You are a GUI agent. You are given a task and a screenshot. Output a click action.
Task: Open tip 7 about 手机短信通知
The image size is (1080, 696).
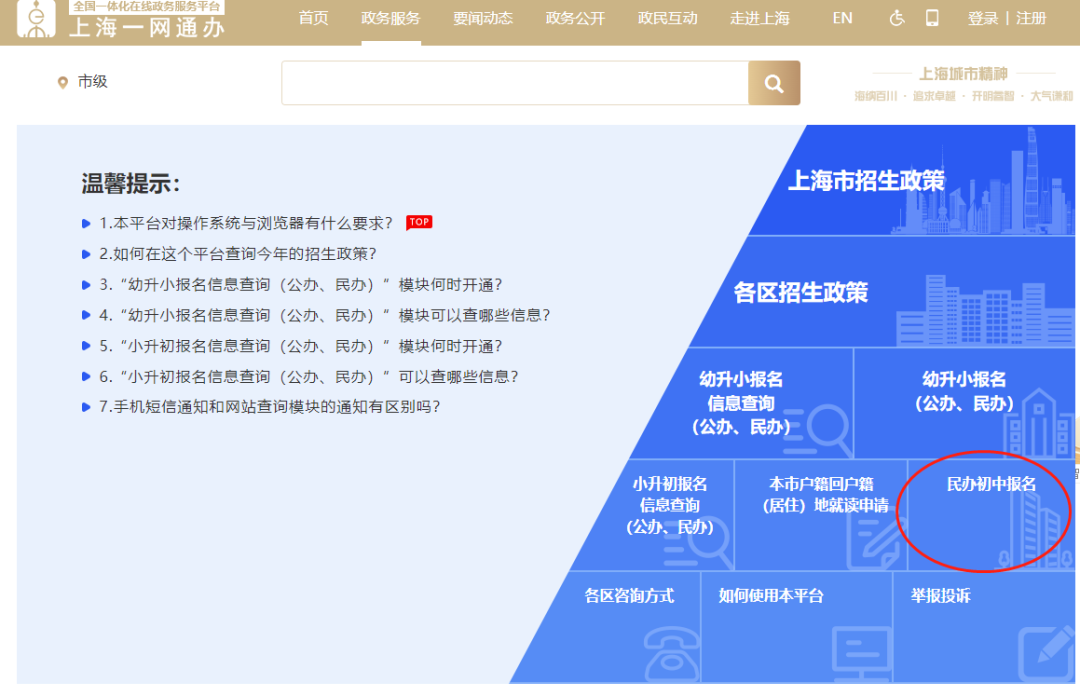pos(269,407)
